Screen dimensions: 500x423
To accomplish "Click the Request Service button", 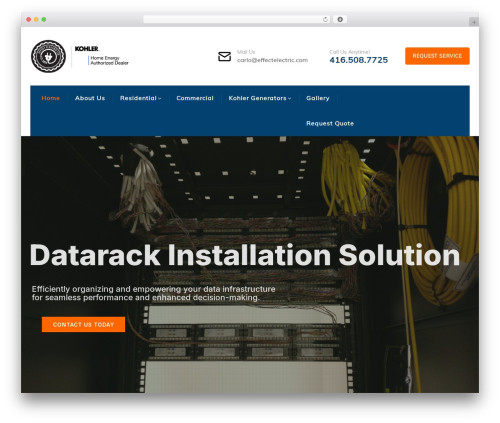I will coord(437,56).
